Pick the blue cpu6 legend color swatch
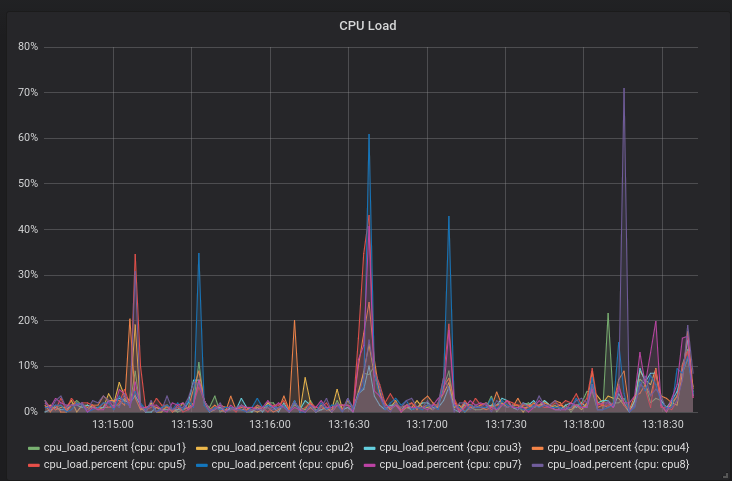Screen dimensions: 732x481 [202, 464]
